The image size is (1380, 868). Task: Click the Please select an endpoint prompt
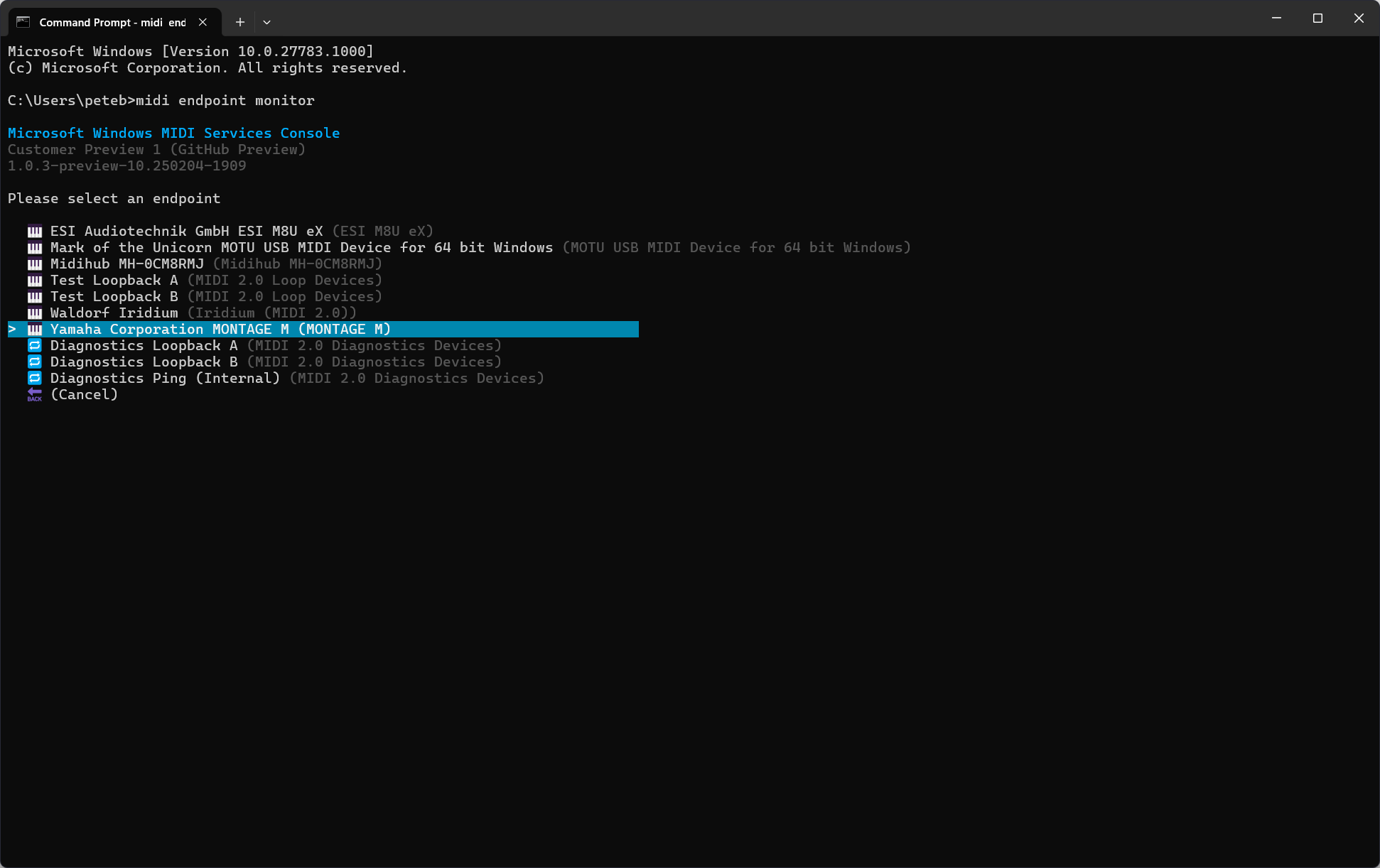pos(114,199)
